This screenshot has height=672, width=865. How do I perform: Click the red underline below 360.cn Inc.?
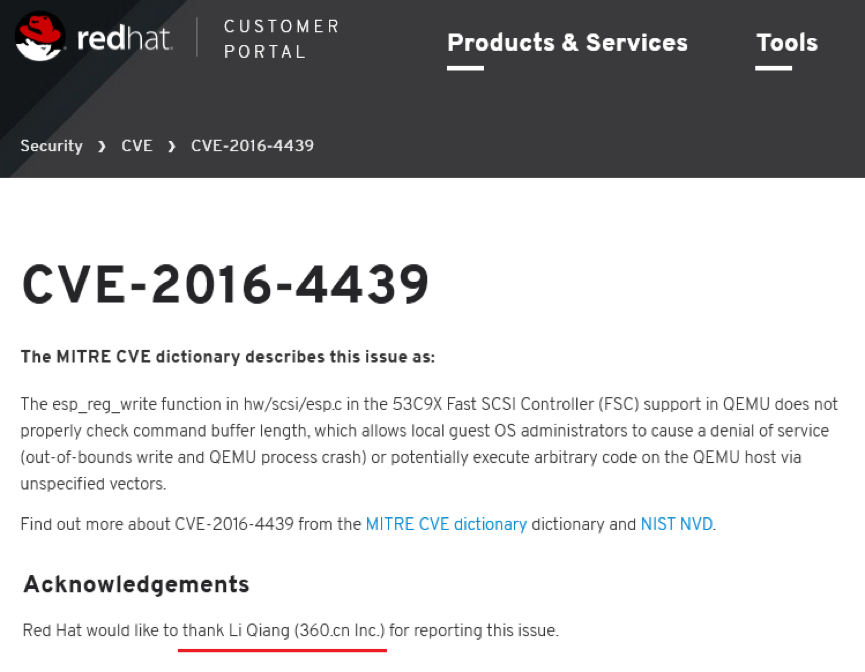[x=283, y=650]
